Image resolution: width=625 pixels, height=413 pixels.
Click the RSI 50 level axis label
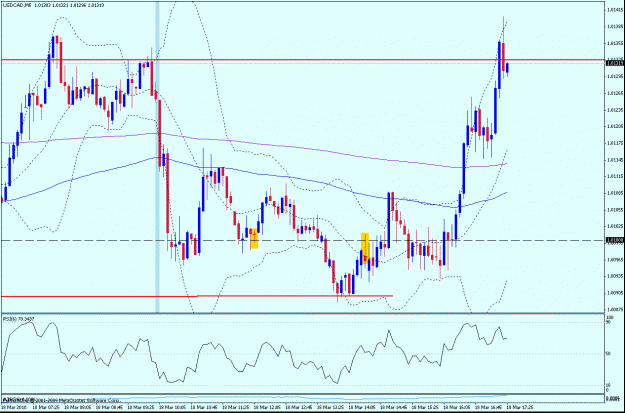coord(608,354)
